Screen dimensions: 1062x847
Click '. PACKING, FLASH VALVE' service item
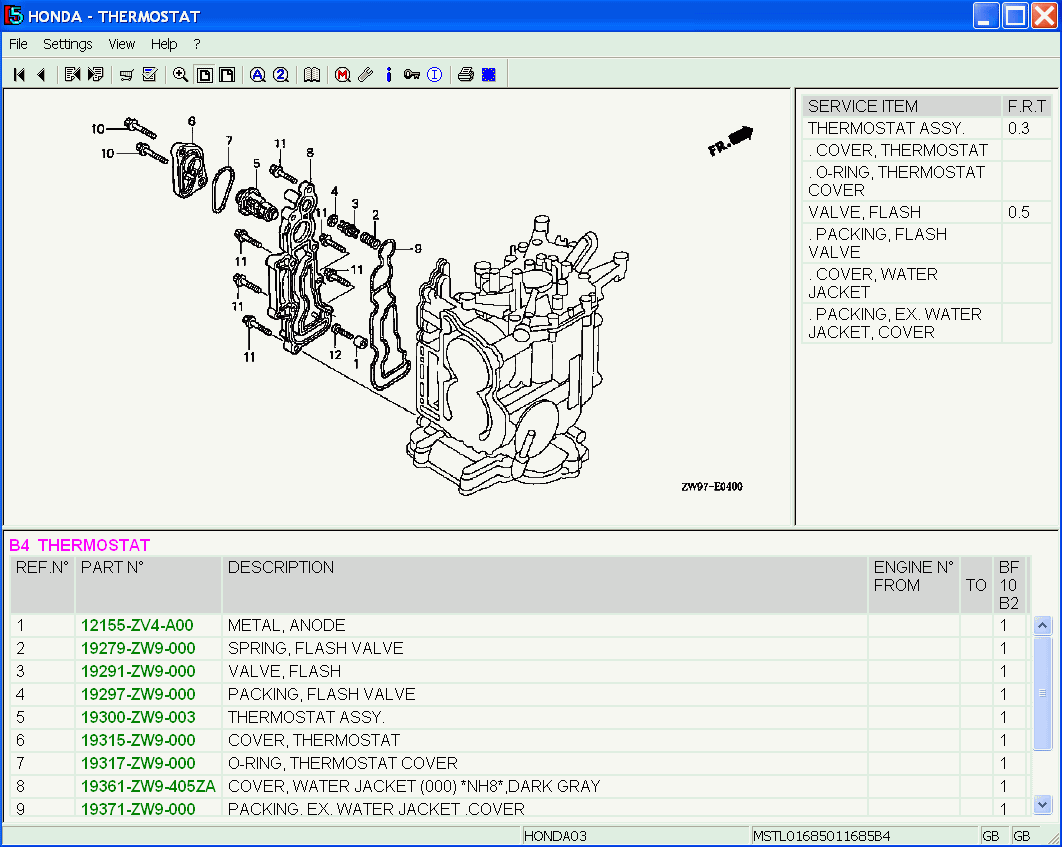pyautogui.click(x=878, y=243)
